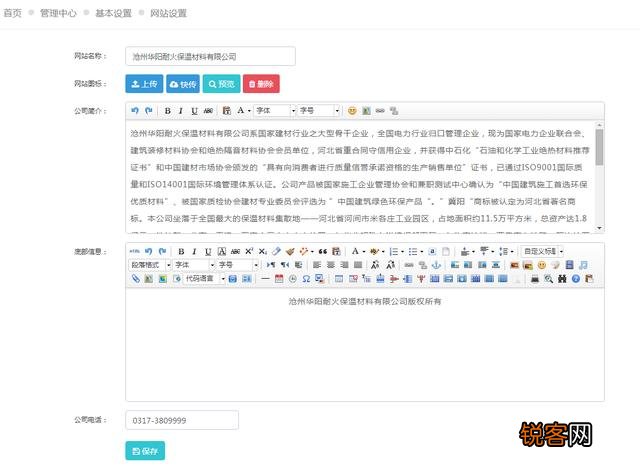This screenshot has height=466, width=640.
Task: Insert time with the clock icon
Action: [293, 279]
